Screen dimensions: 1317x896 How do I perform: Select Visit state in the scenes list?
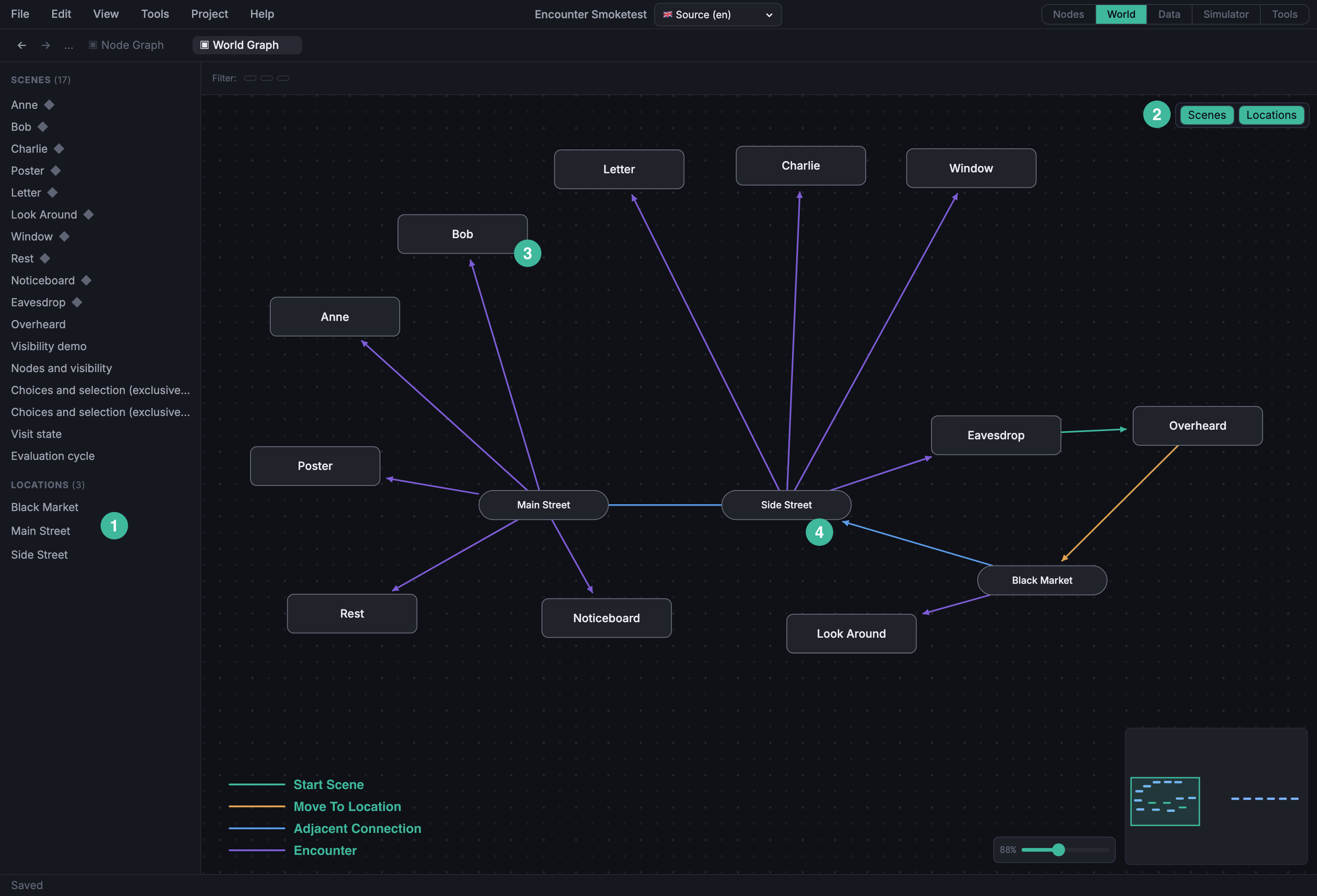pyautogui.click(x=36, y=434)
